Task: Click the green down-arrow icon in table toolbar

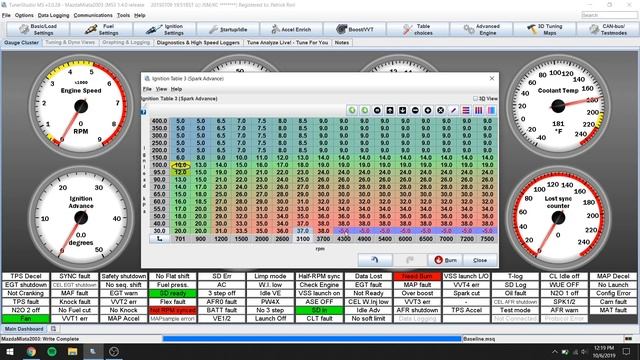Action: 364,110
